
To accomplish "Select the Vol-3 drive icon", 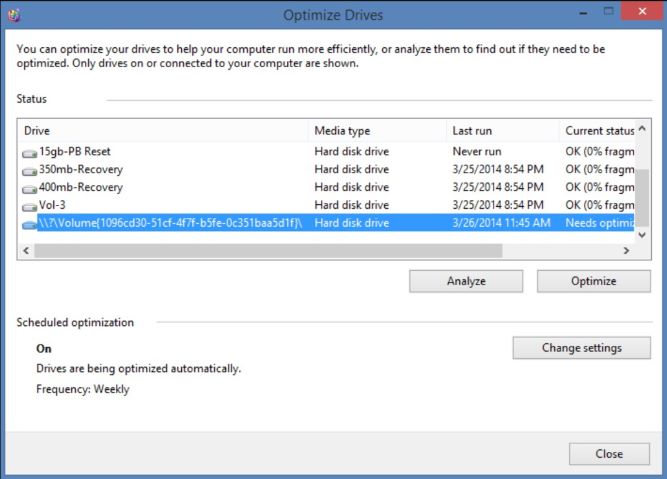I will (x=29, y=205).
